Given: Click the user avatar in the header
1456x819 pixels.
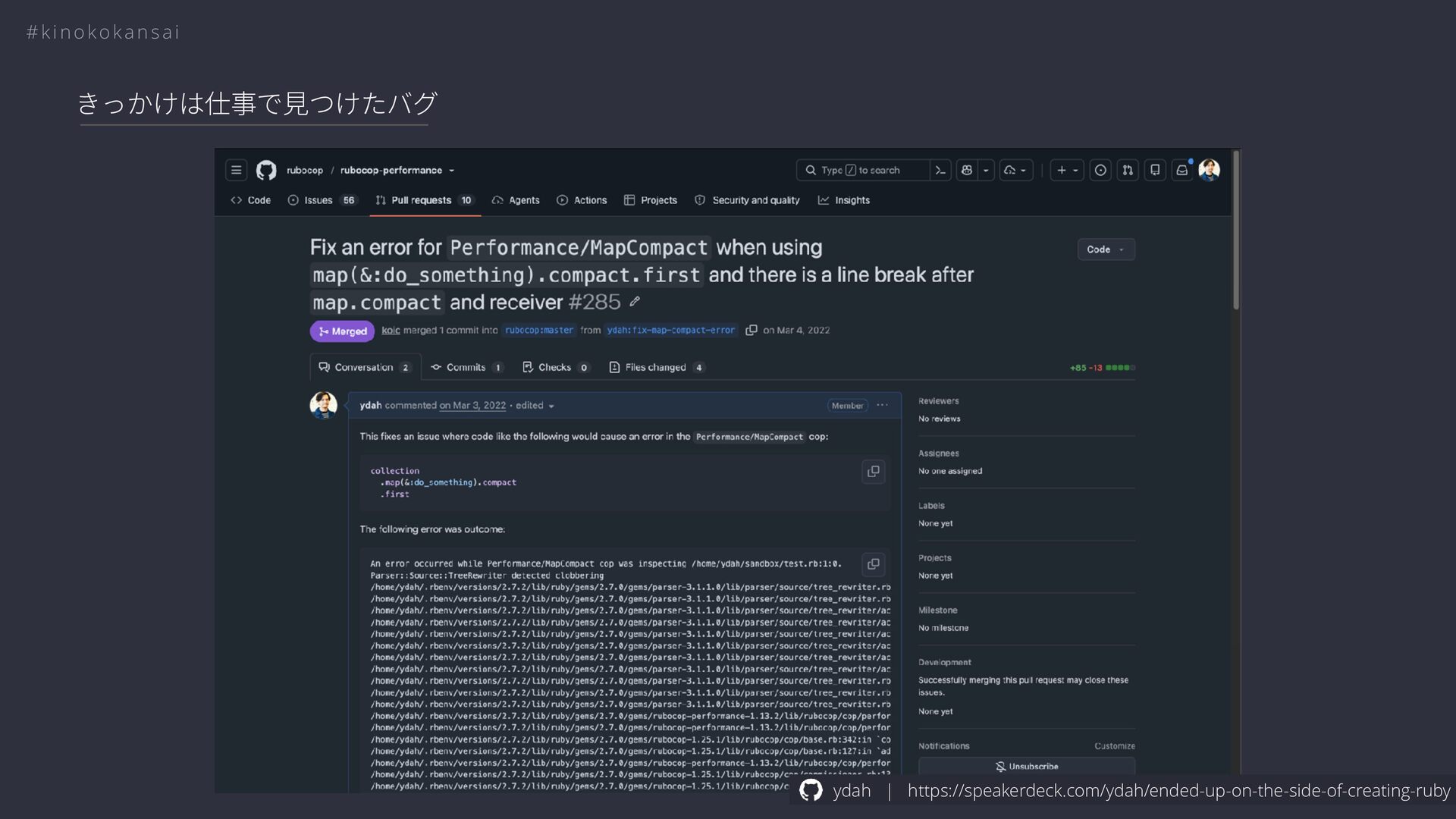Looking at the screenshot, I should coord(1210,171).
